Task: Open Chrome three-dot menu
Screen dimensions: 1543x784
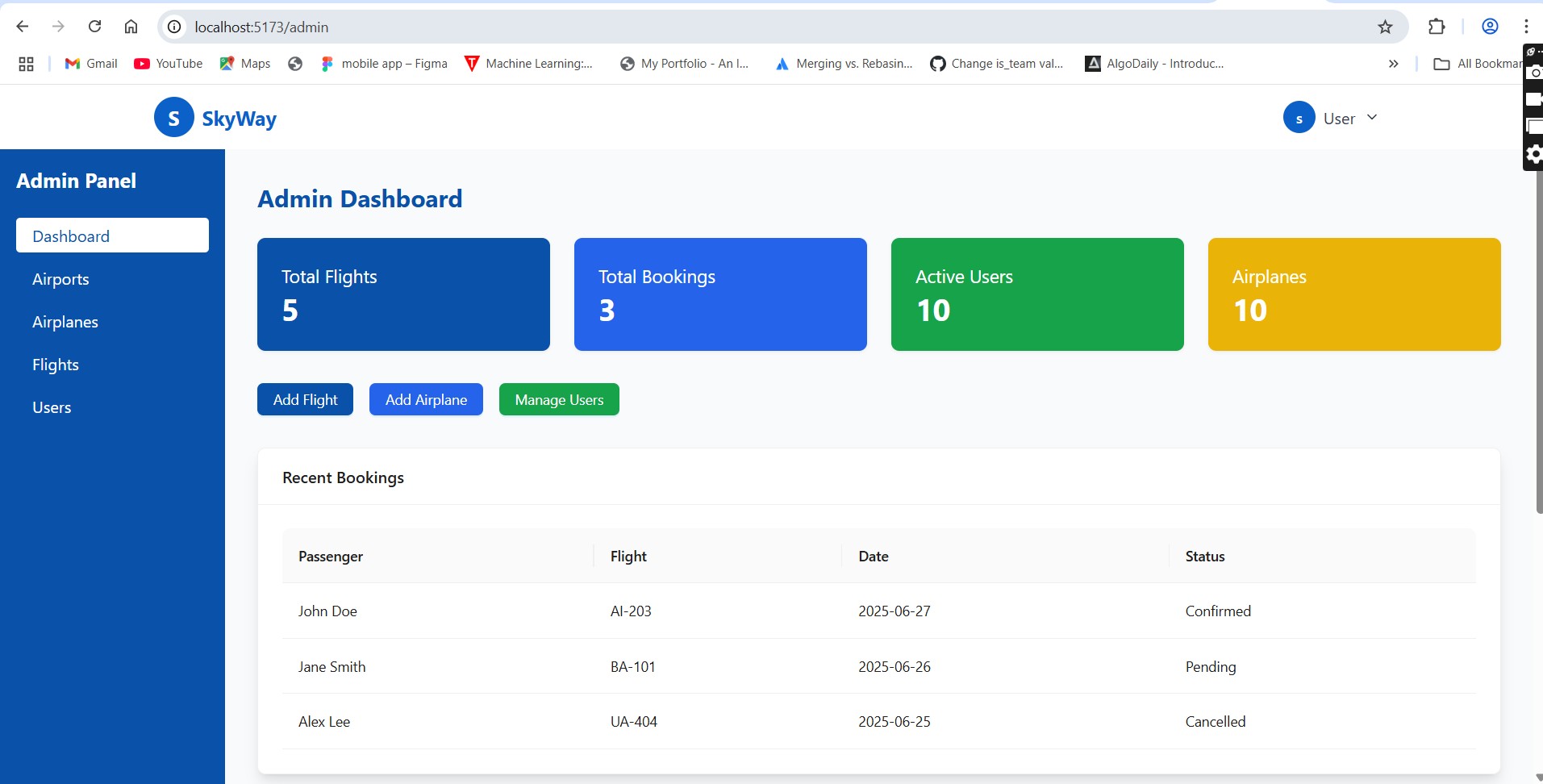Action: 1526,27
